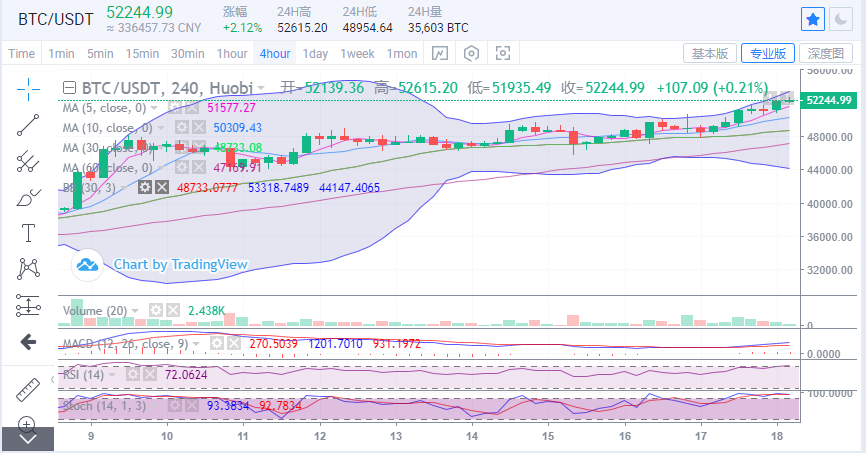
Task: Switch to 30min interval
Action: click(x=188, y=54)
